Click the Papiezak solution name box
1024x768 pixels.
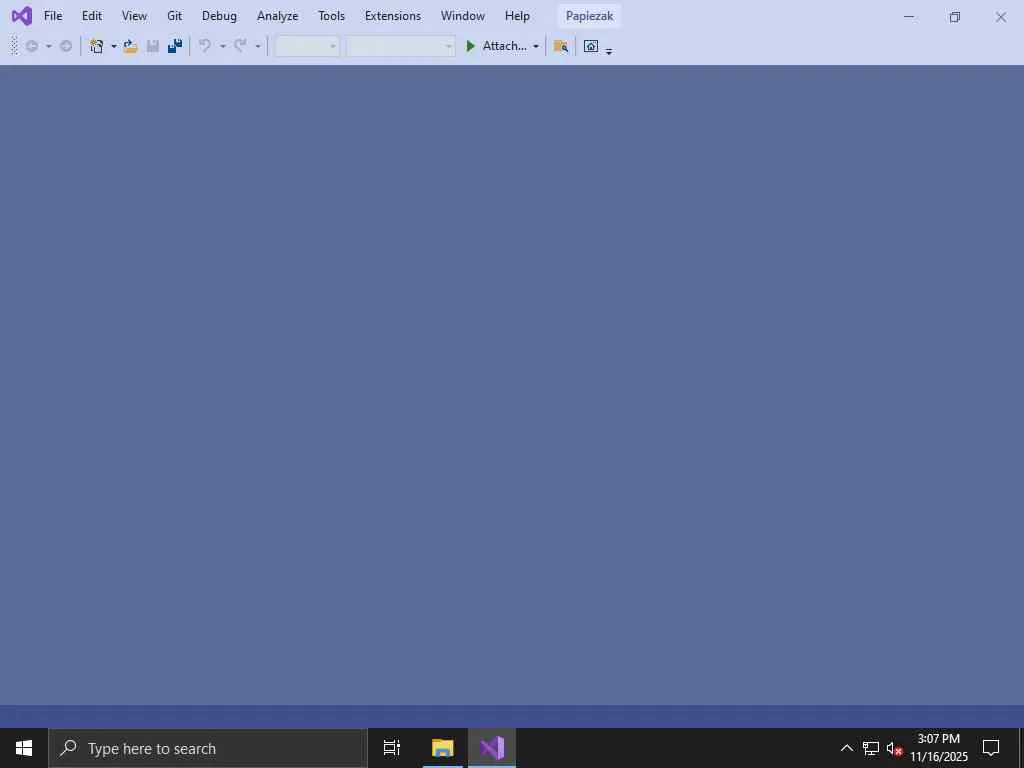click(x=589, y=16)
